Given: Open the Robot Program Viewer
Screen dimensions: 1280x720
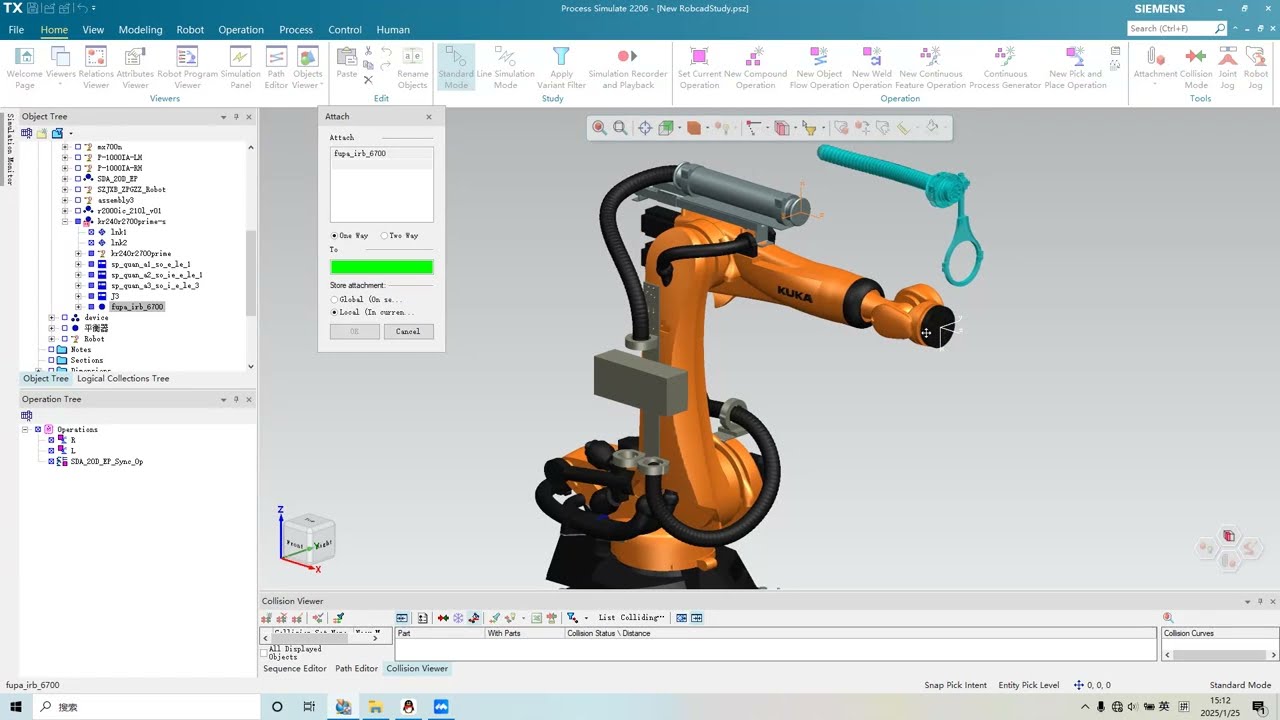Looking at the screenshot, I should point(187,67).
